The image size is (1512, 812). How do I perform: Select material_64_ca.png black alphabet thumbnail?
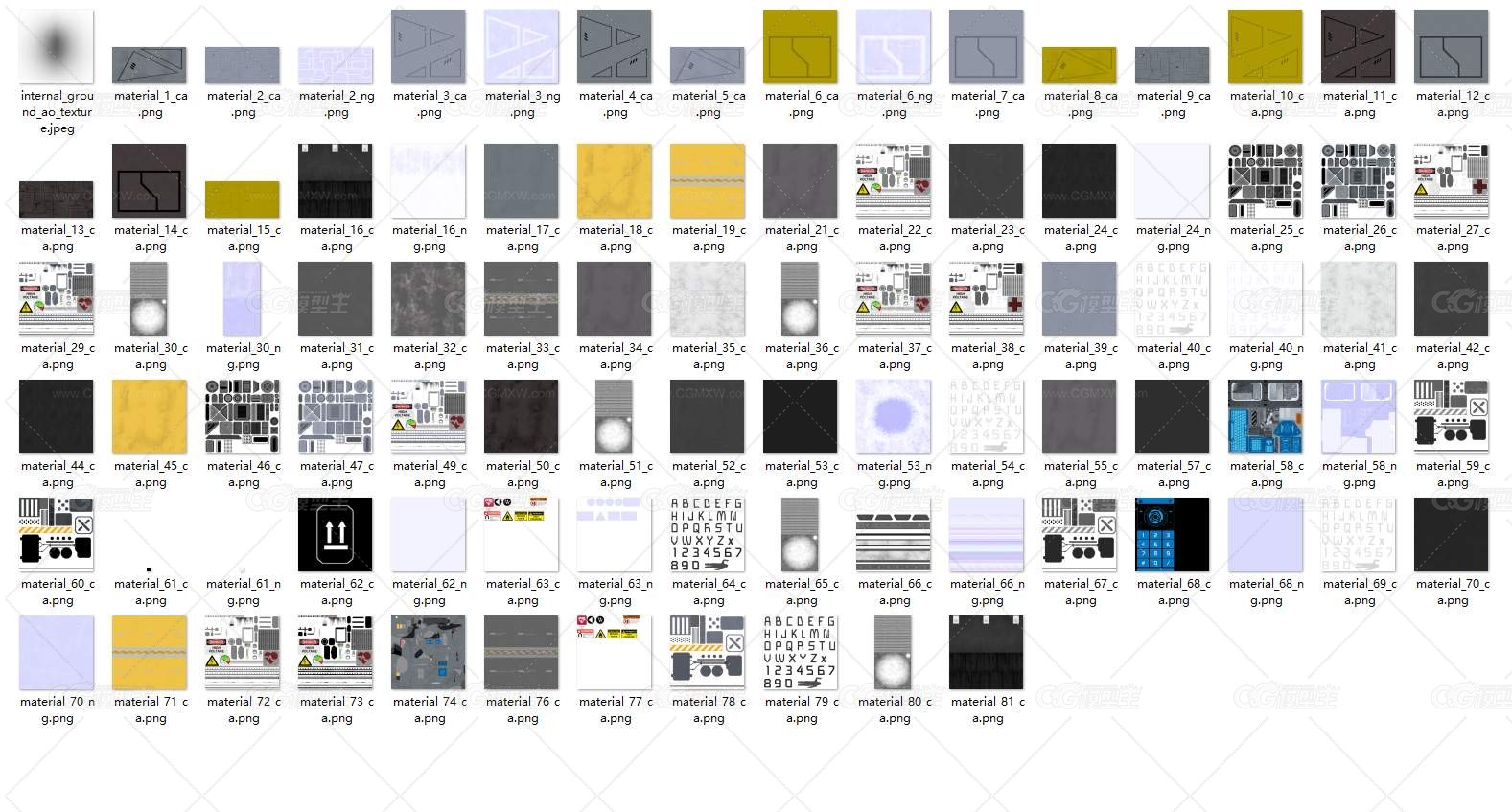tap(708, 534)
